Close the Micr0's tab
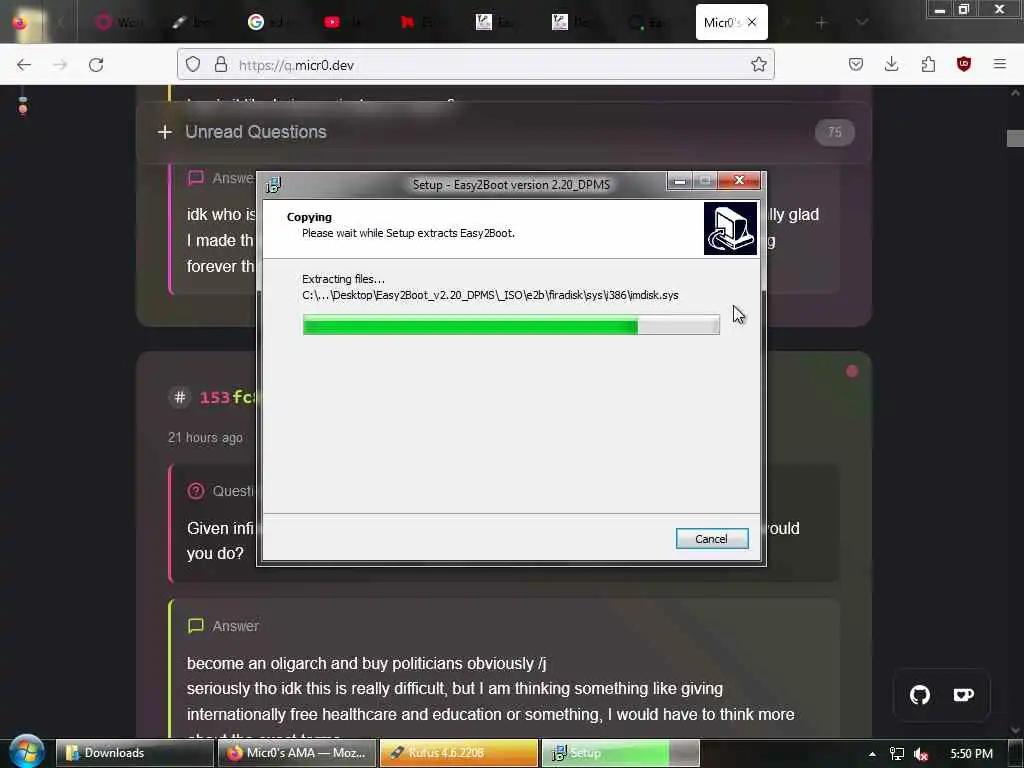The image size is (1024, 768). [x=752, y=22]
